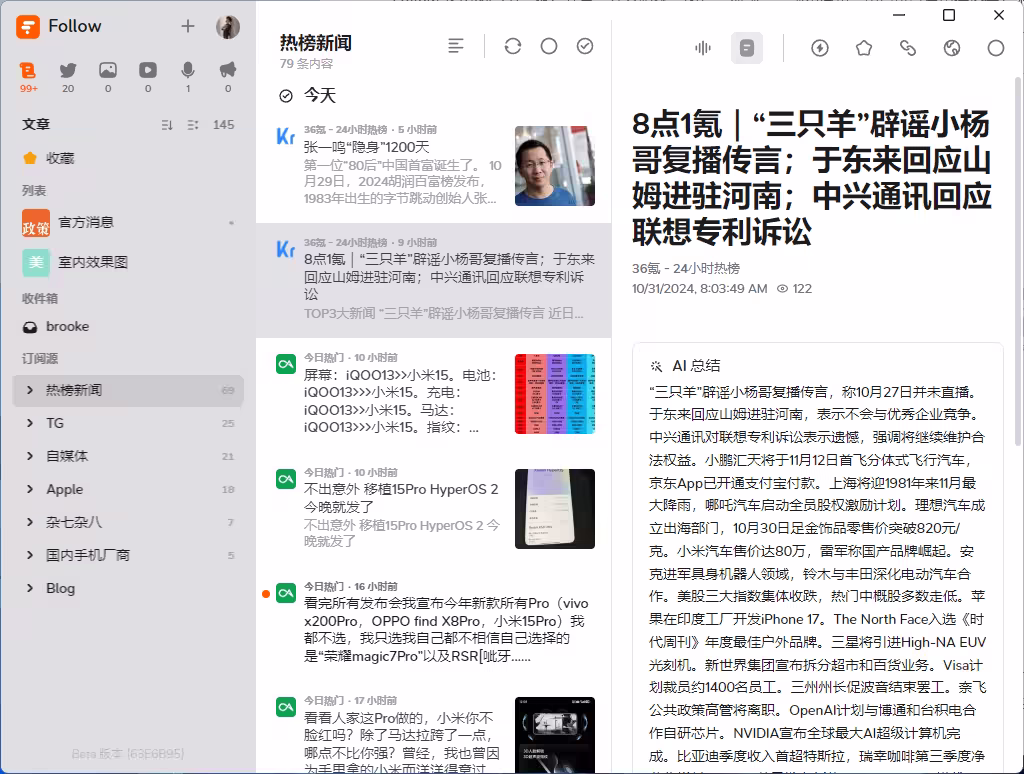Open the 张一鸭 article portrait thumbnail
1024x774 pixels.
(554, 166)
